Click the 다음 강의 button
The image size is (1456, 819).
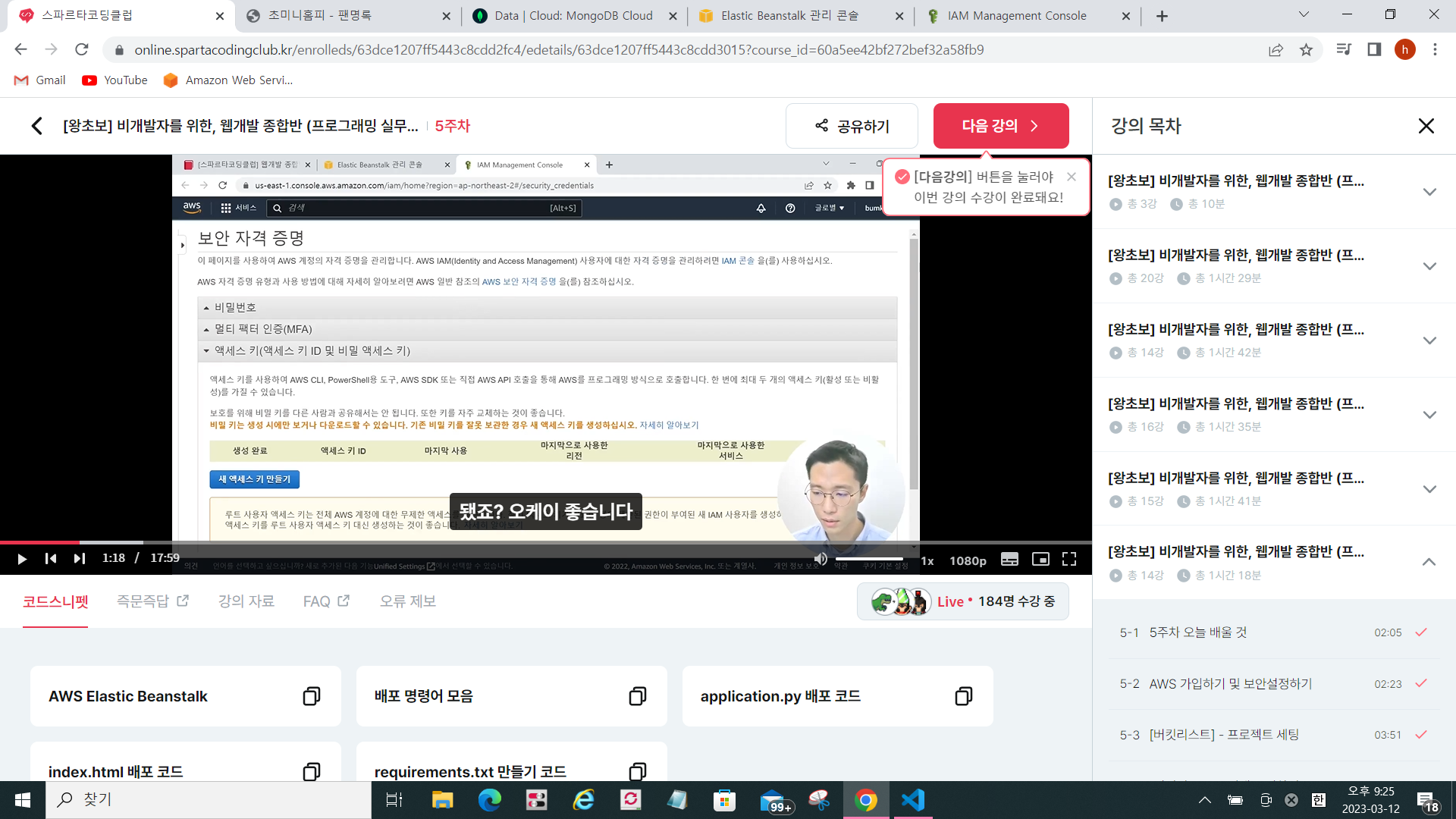tap(1001, 126)
